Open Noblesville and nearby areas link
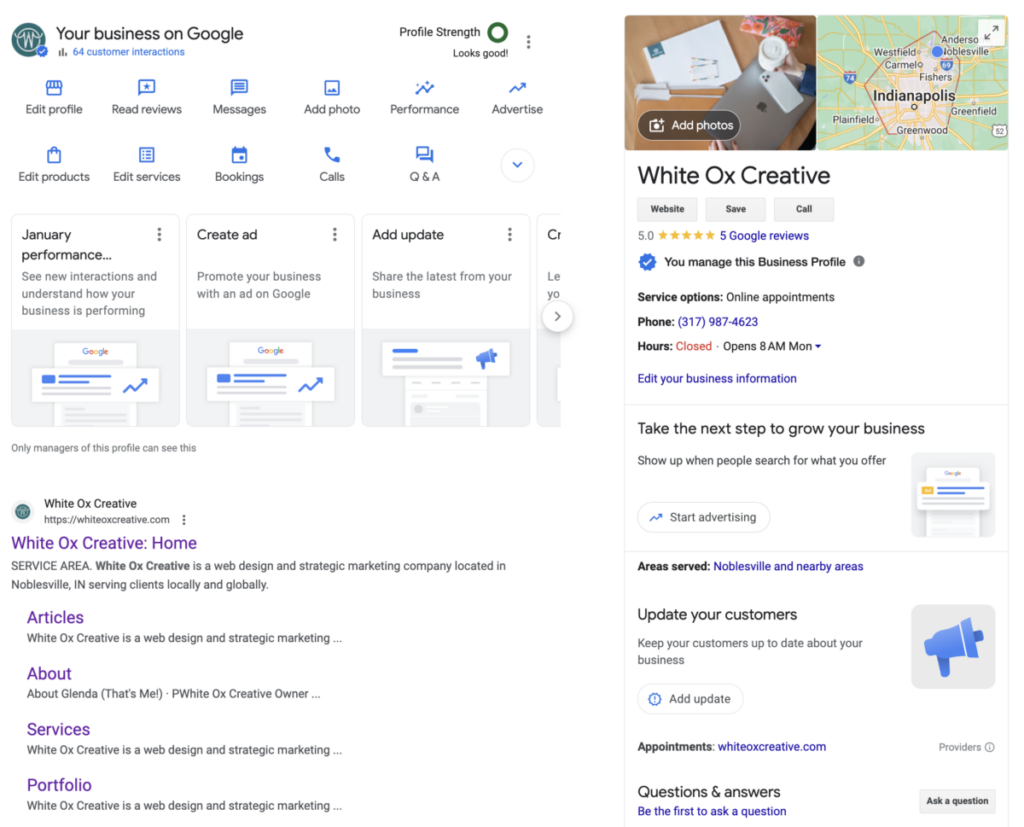The image size is (1024, 827). [x=788, y=566]
